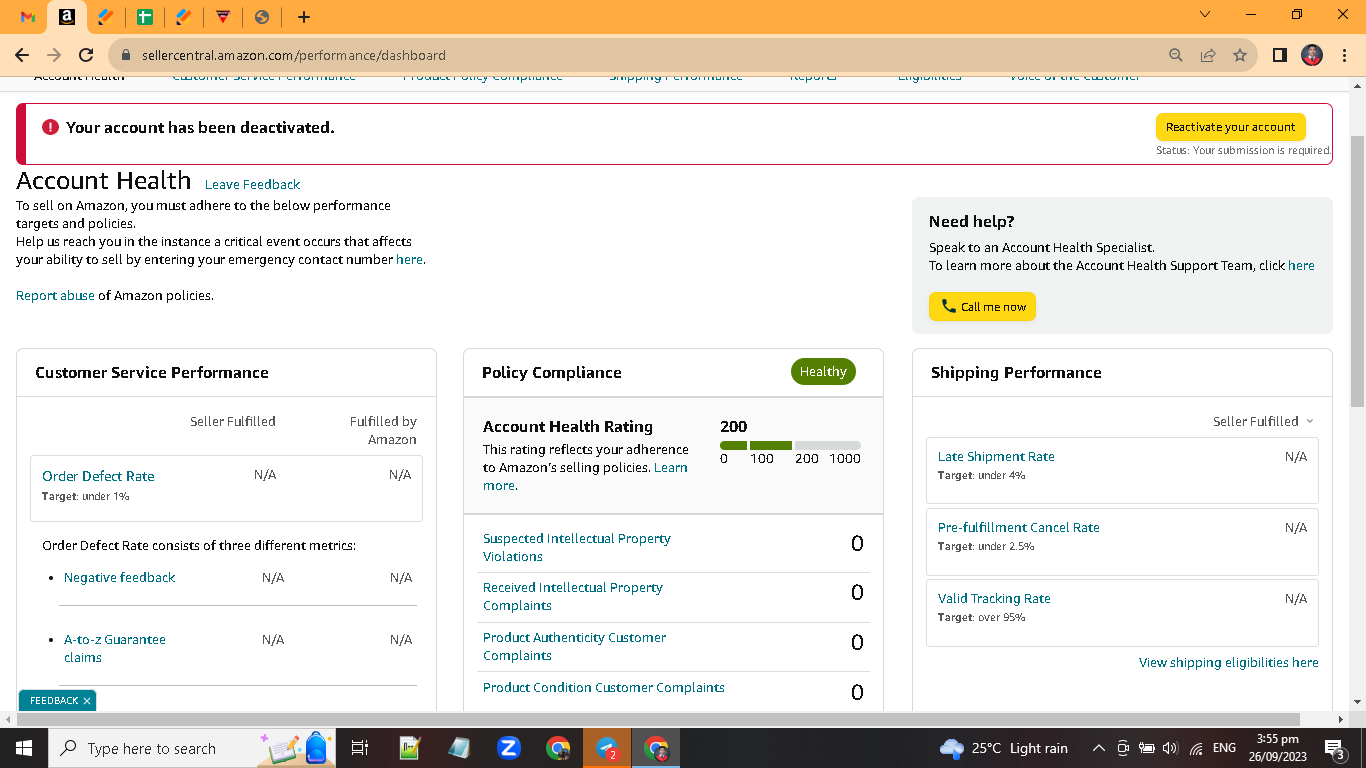The width and height of the screenshot is (1366, 768).
Task: Open the Zoom app on the taskbar
Action: coord(509,748)
